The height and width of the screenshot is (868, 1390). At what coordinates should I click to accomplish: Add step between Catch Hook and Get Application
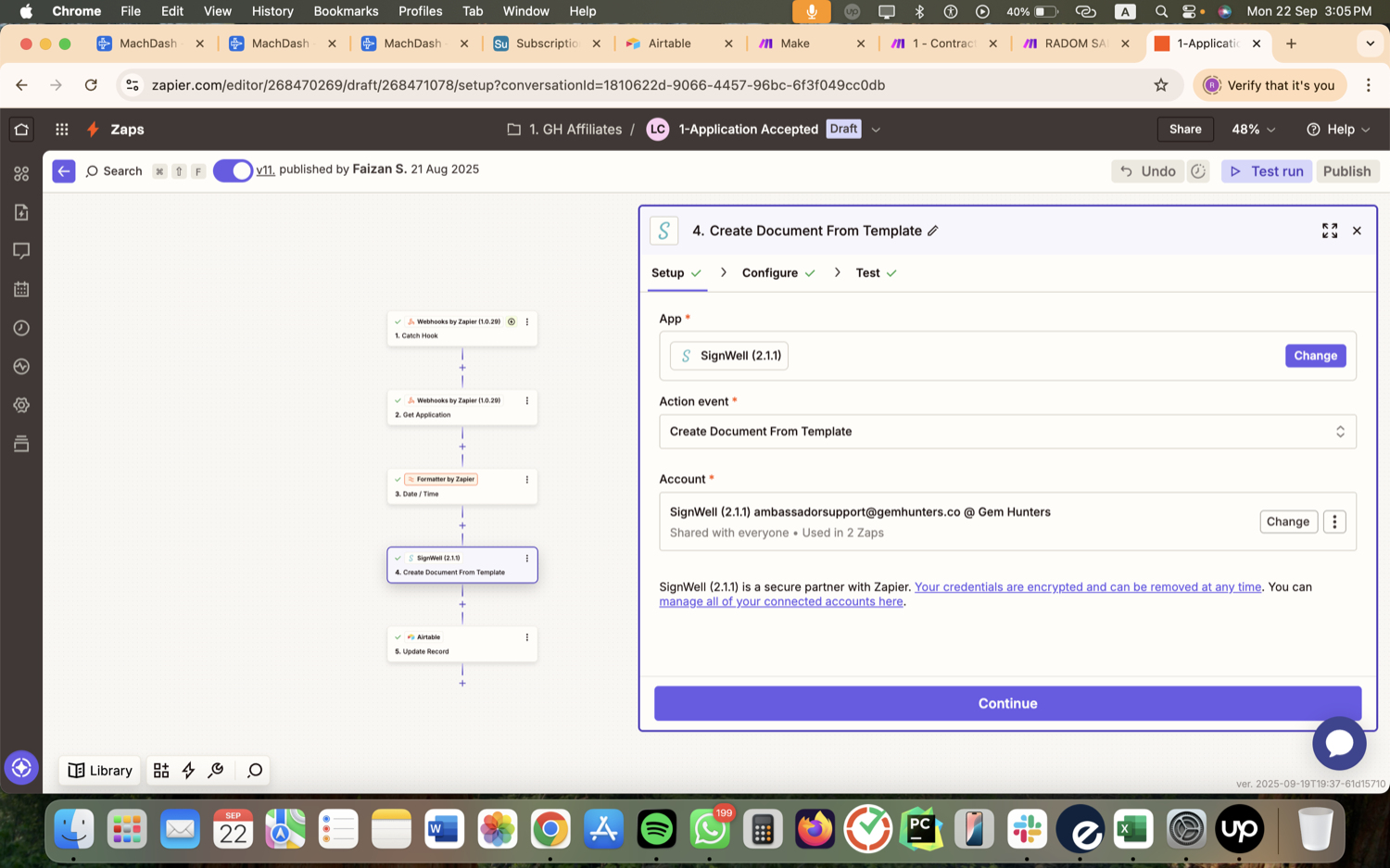point(462,368)
